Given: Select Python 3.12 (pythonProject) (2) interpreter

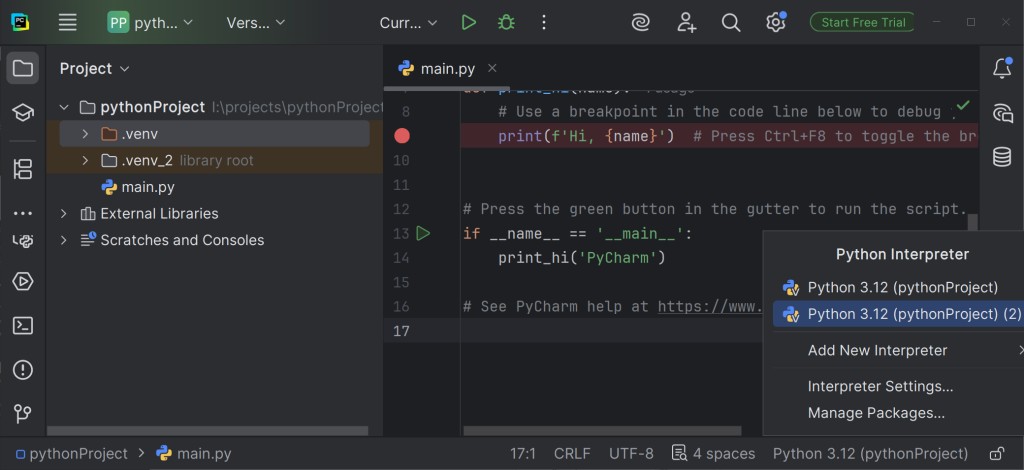Looking at the screenshot, I should pos(913,314).
